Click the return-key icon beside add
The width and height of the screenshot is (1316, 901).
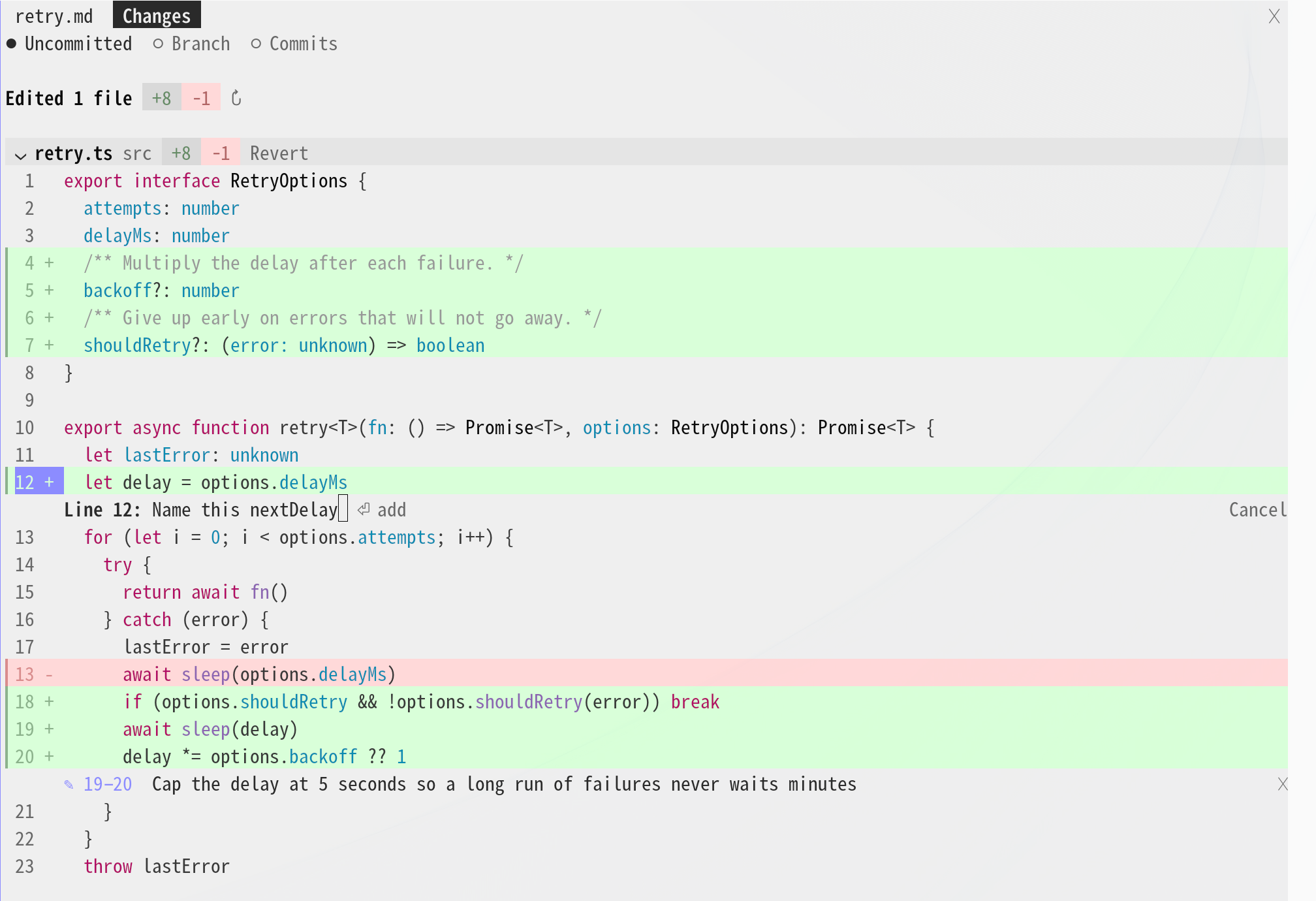tap(364, 509)
